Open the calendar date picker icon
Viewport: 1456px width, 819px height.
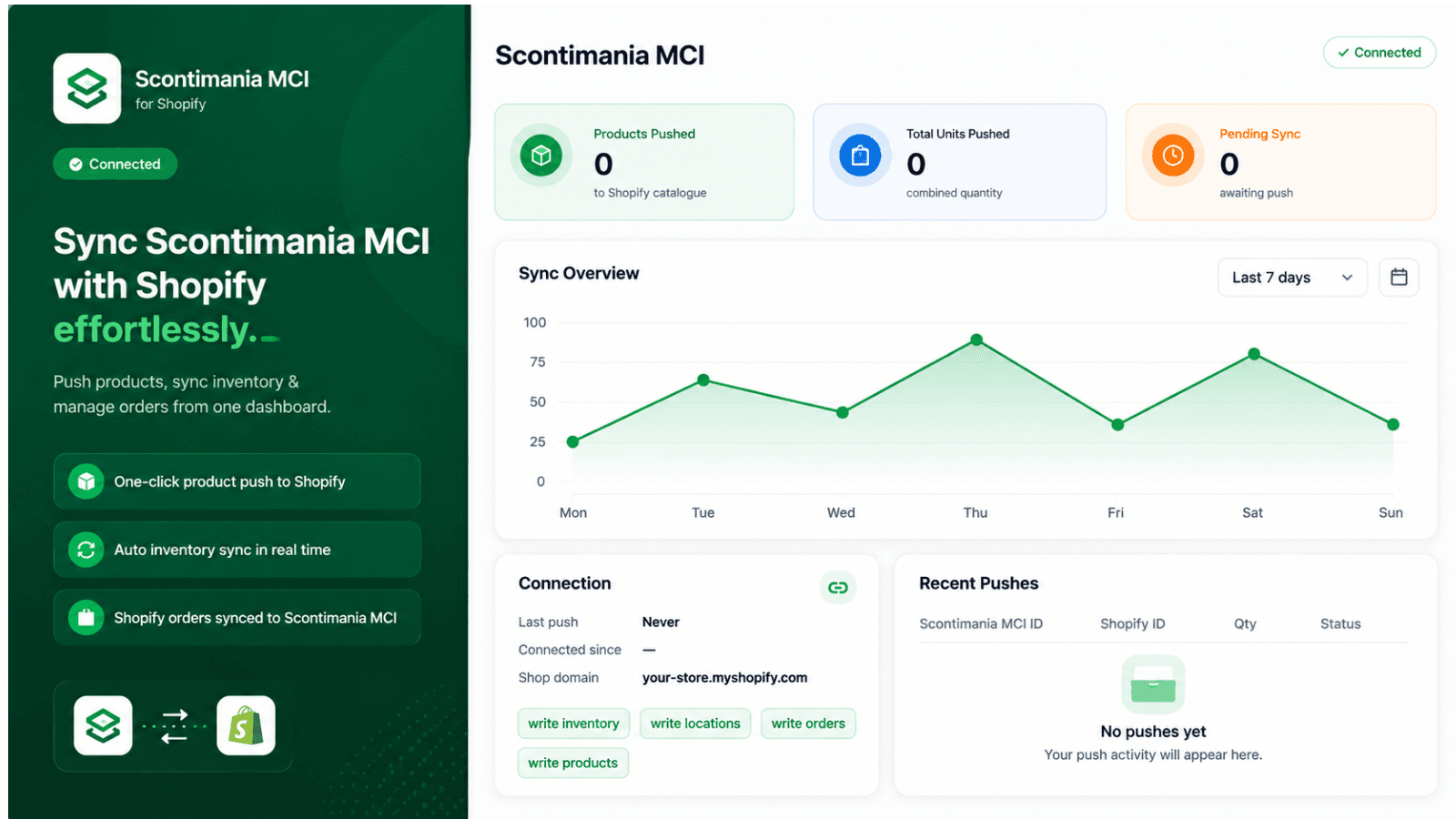(1399, 278)
